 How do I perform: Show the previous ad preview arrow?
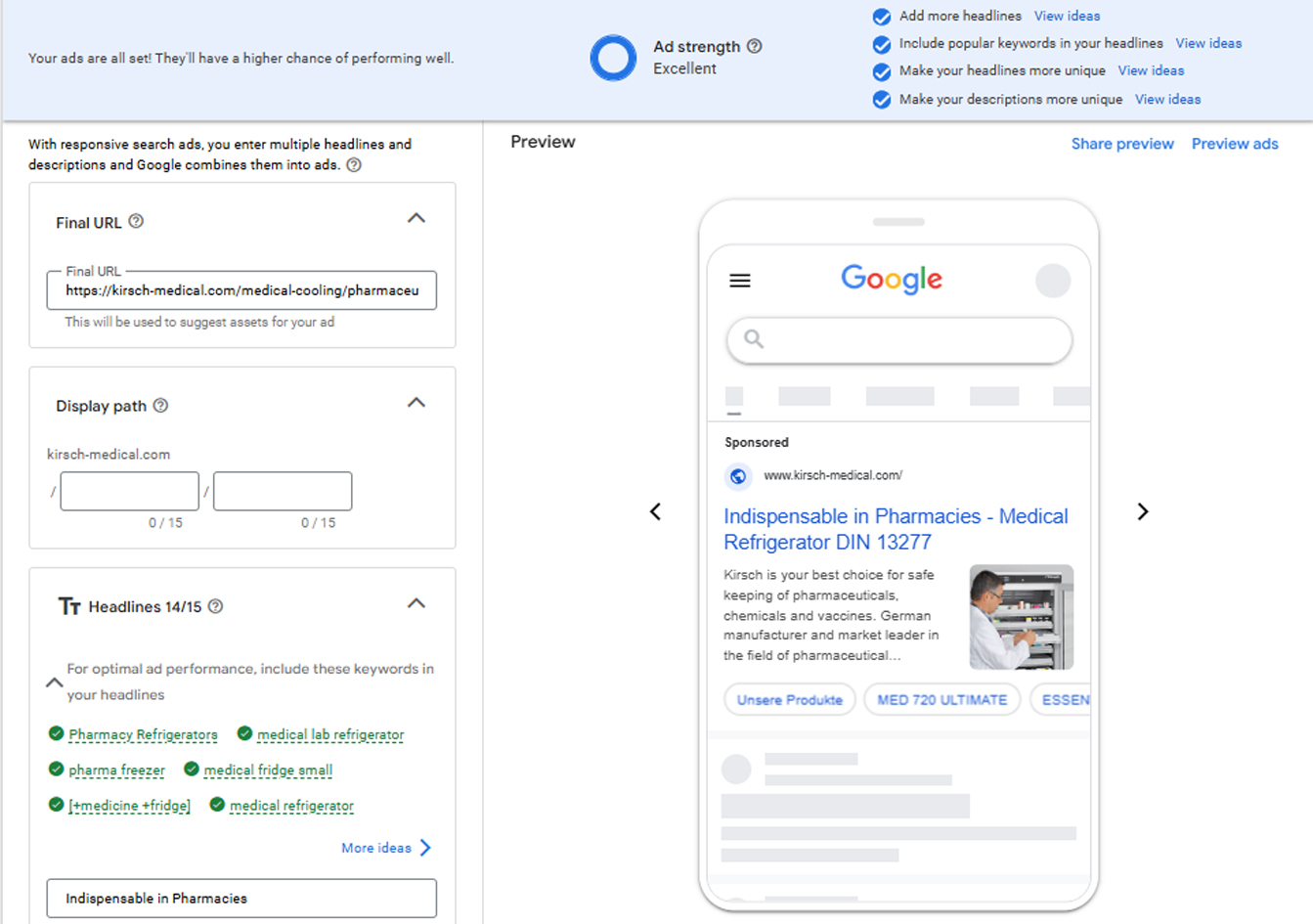[655, 512]
